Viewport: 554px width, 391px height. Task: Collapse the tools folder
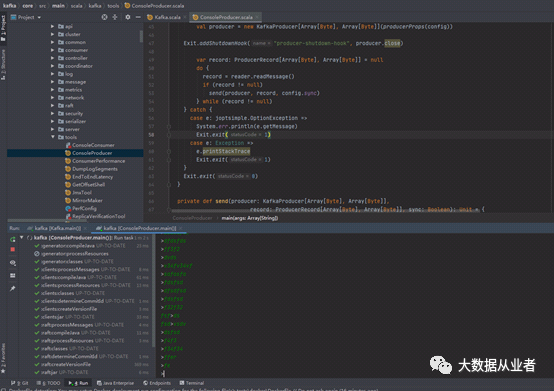(52, 137)
